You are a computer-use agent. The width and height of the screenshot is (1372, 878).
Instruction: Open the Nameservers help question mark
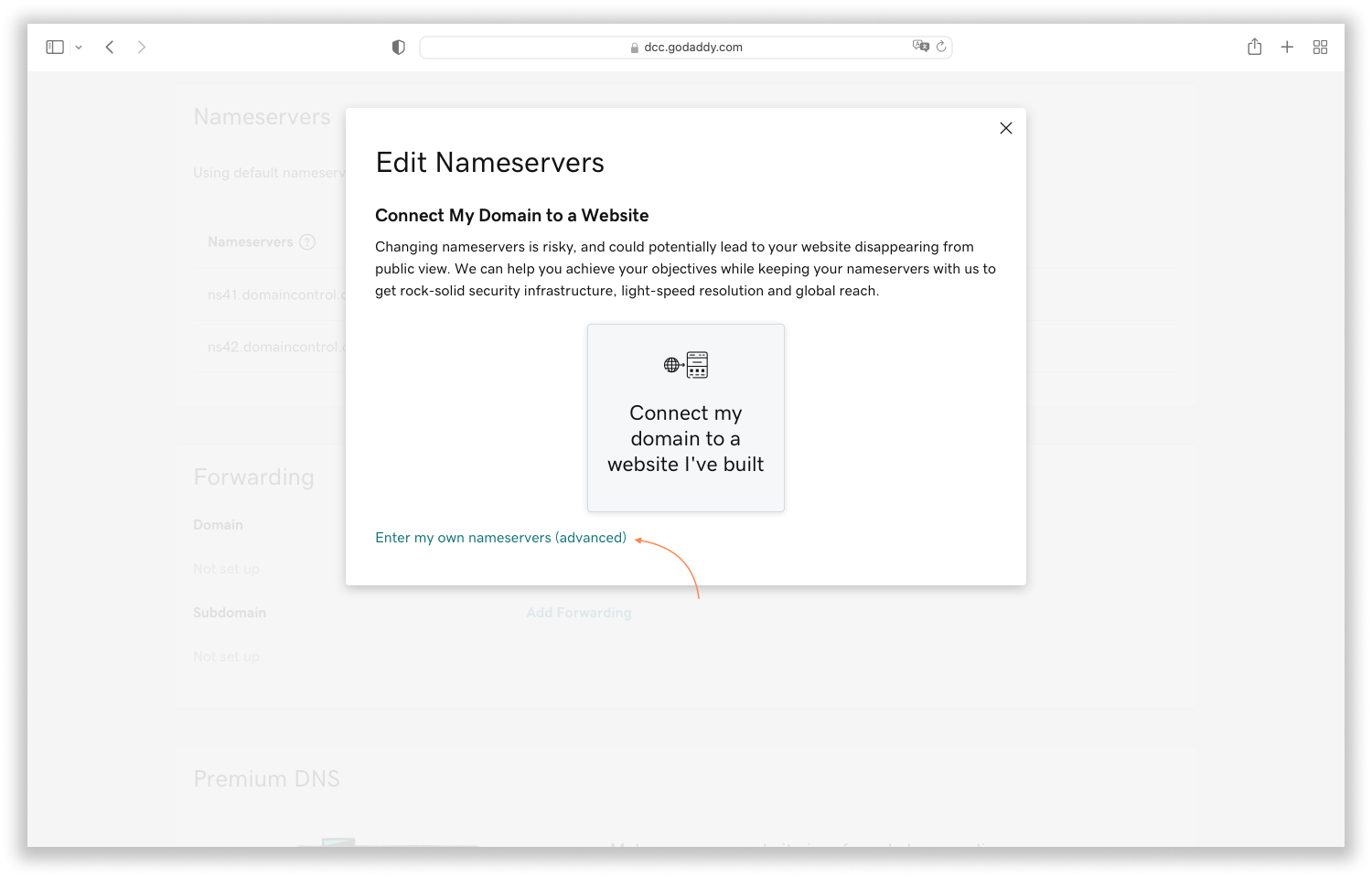[305, 241]
